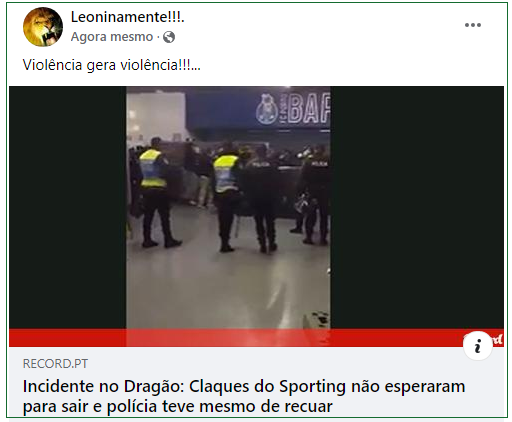Click the RECORD.PT source domain
512x422 pixels.
pos(55,363)
